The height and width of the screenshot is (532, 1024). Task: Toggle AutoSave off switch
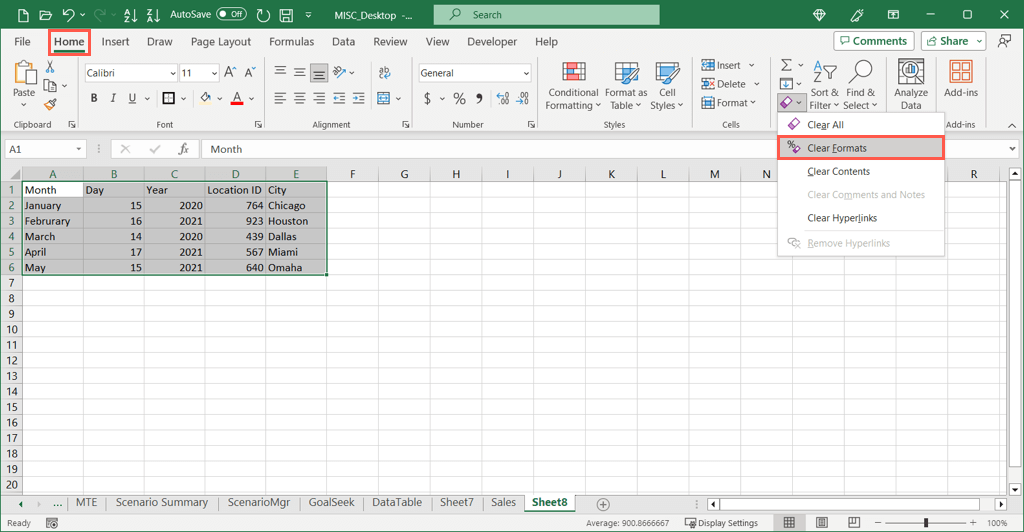point(231,14)
